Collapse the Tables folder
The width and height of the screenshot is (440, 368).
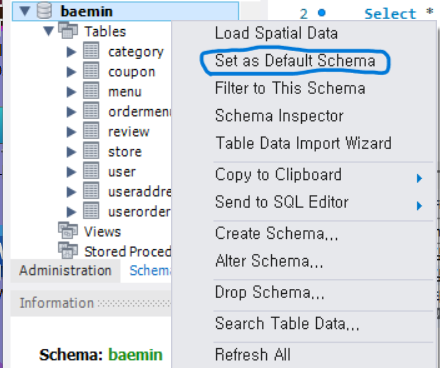[x=49, y=31]
